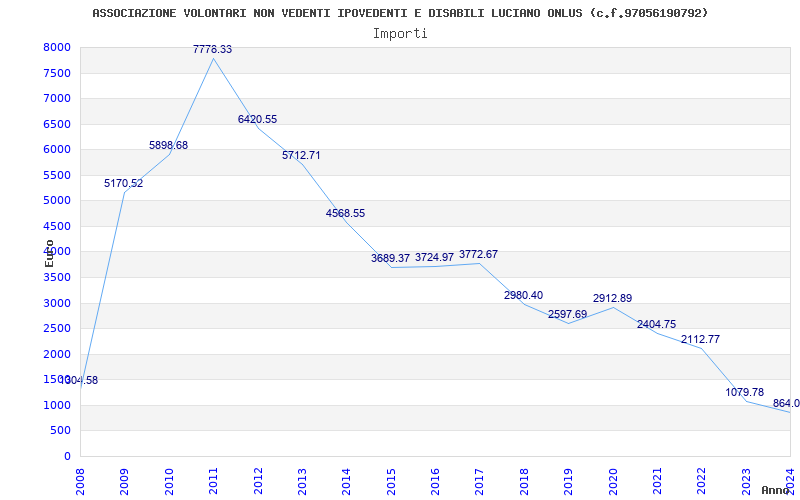Click the 2404.75 data label

656,324
